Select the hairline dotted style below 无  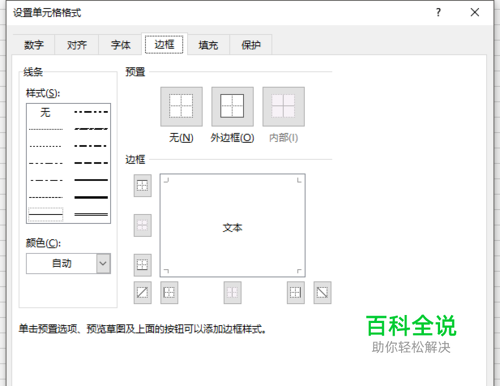(46, 129)
